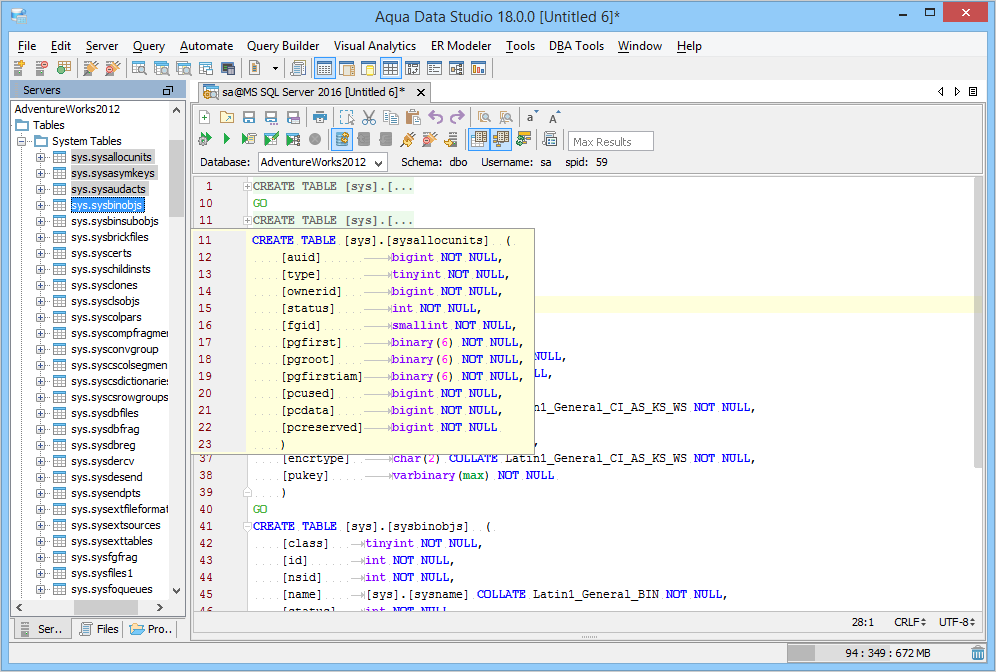Viewport: 996px width, 672px height.
Task: Switch to the Files tab
Action: tap(98, 629)
